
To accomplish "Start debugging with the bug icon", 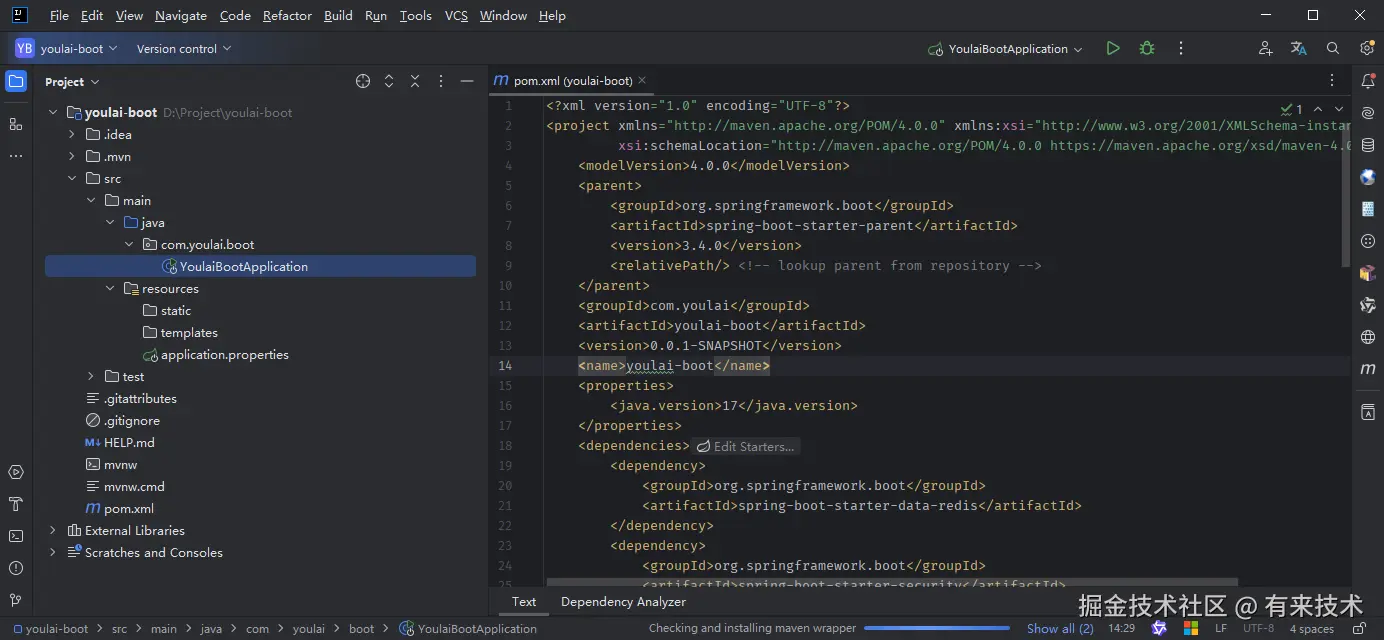I will pos(1146,49).
